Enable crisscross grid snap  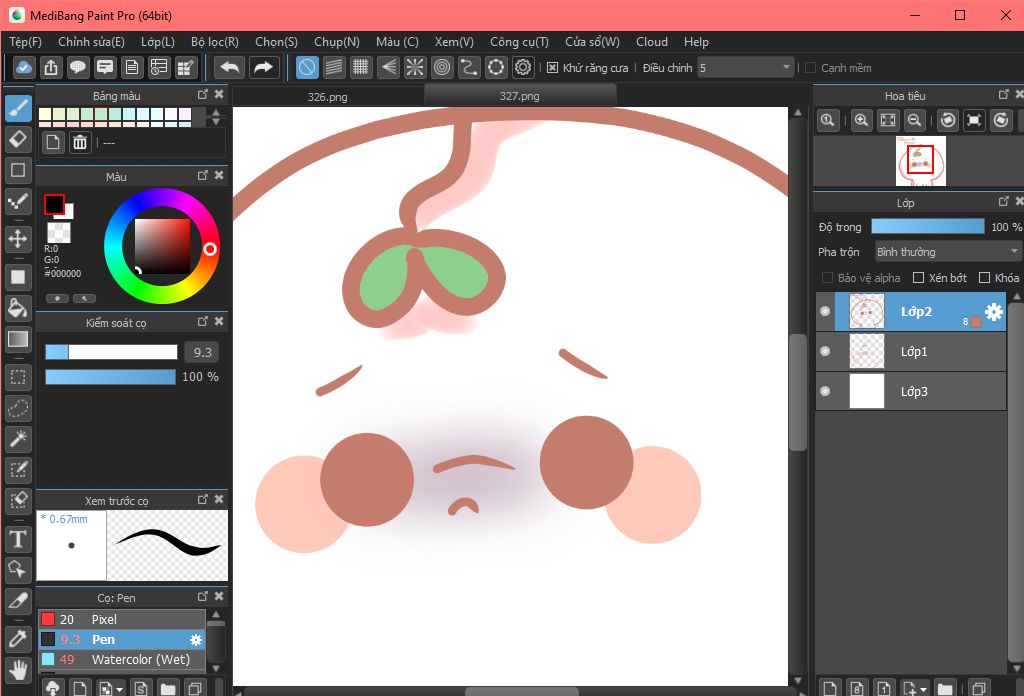coord(360,67)
